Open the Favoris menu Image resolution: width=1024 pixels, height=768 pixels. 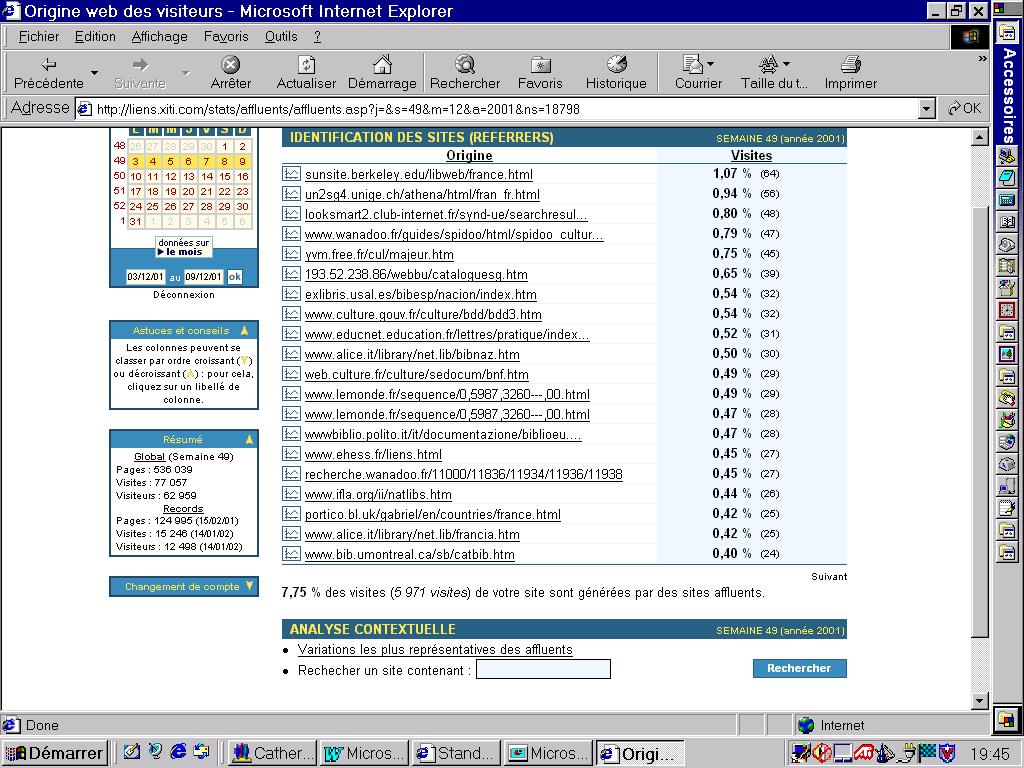coord(226,37)
